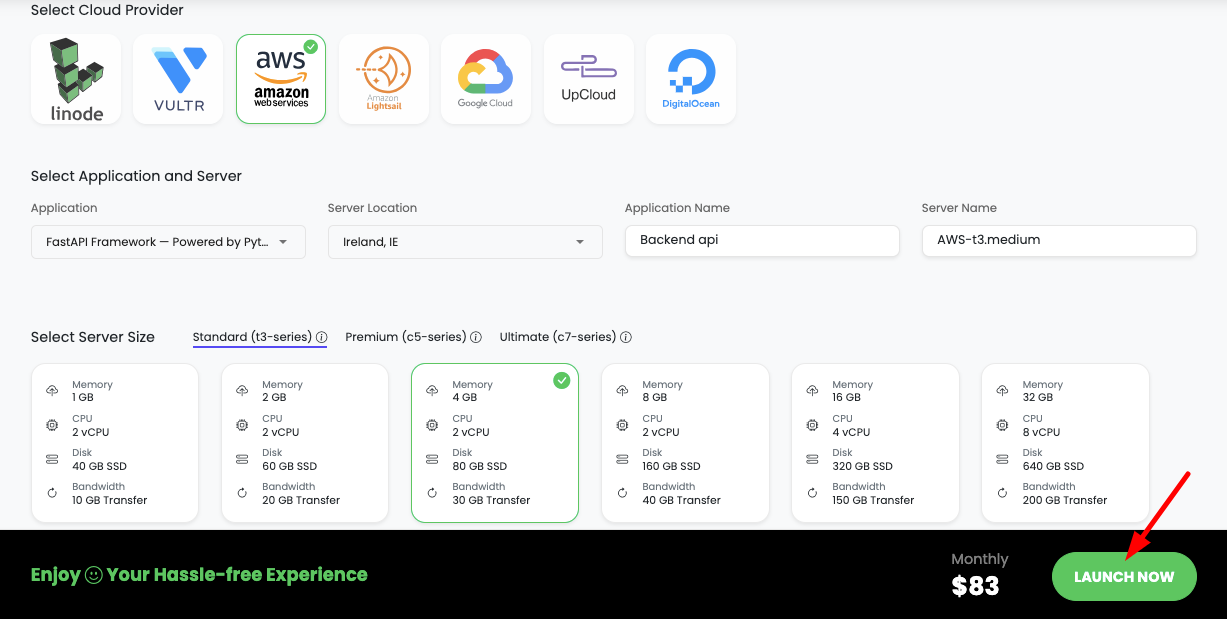1227x619 pixels.
Task: Open the Application dropdown
Action: point(167,241)
